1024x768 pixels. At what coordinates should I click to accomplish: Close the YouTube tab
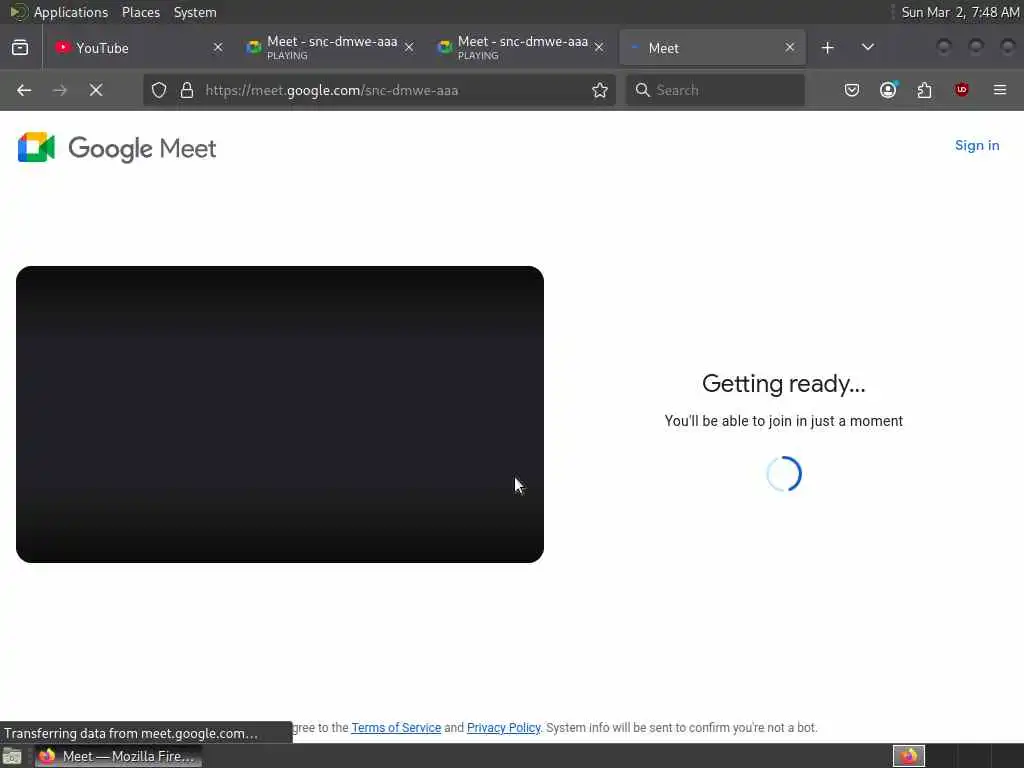[x=218, y=48]
